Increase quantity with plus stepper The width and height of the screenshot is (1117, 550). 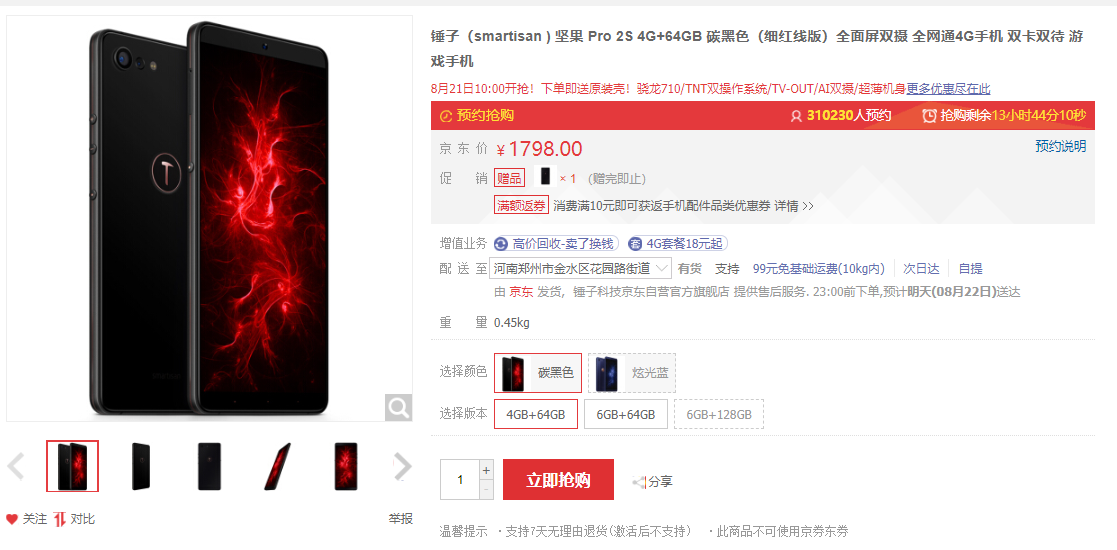click(x=487, y=470)
